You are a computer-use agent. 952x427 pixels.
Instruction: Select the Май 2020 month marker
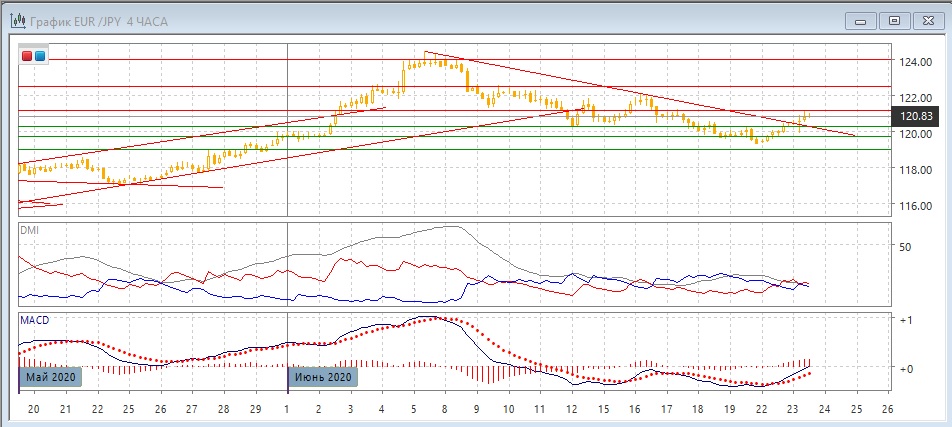tap(49, 377)
